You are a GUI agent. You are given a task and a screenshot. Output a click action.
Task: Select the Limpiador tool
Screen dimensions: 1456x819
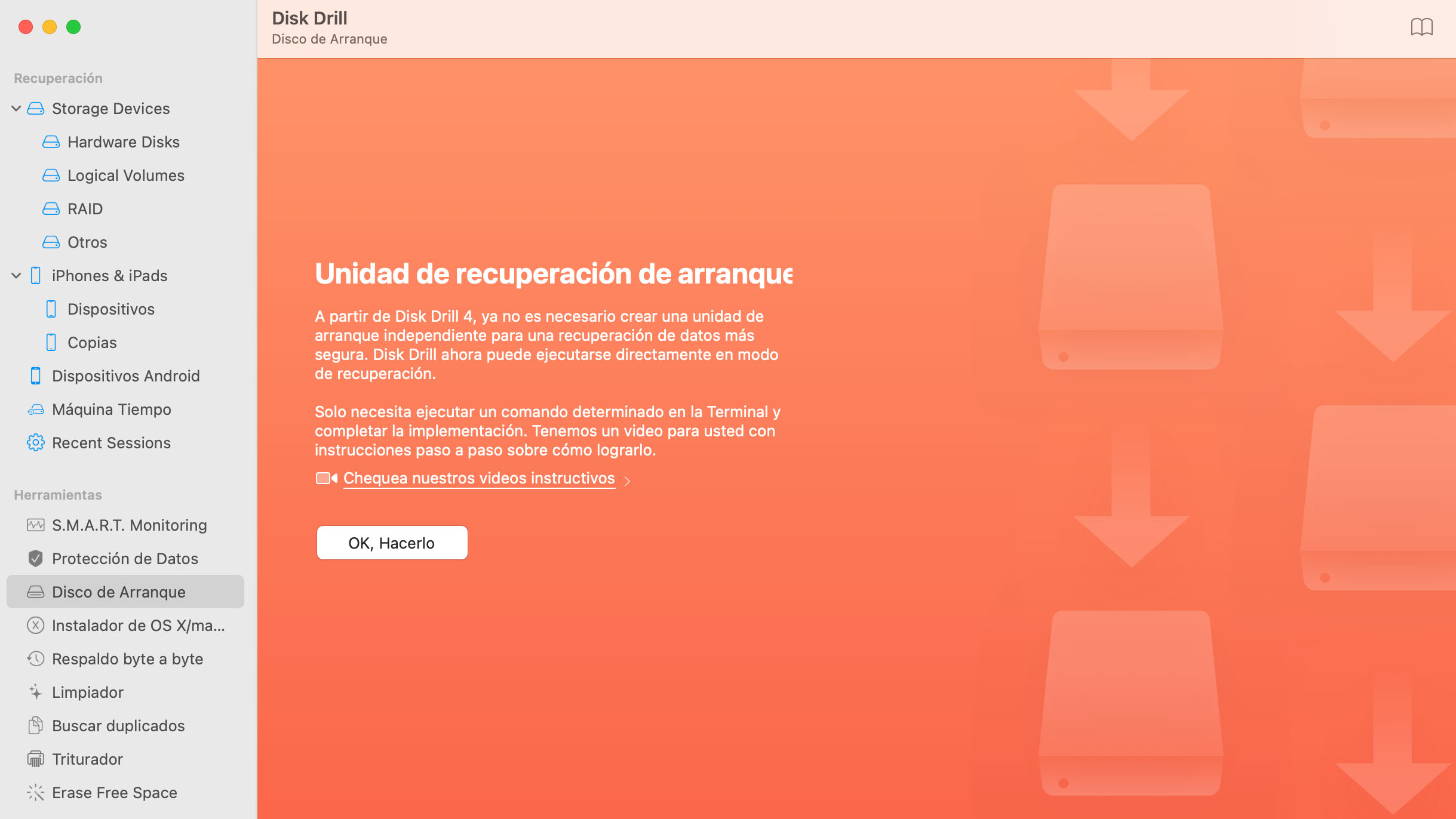(x=87, y=692)
